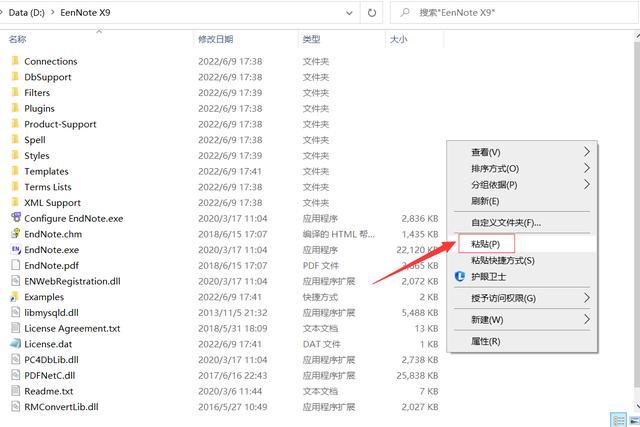
Task: Choose 粘贴(P) in the context menu
Action: (x=522, y=244)
